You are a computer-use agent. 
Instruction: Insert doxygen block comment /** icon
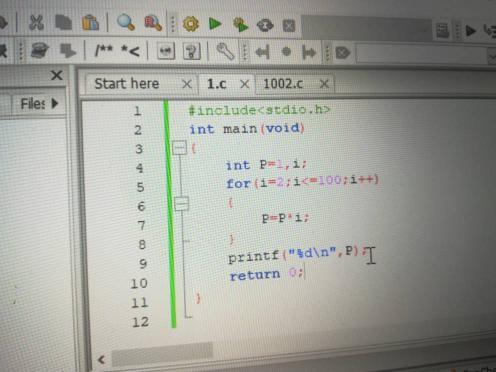tap(104, 51)
